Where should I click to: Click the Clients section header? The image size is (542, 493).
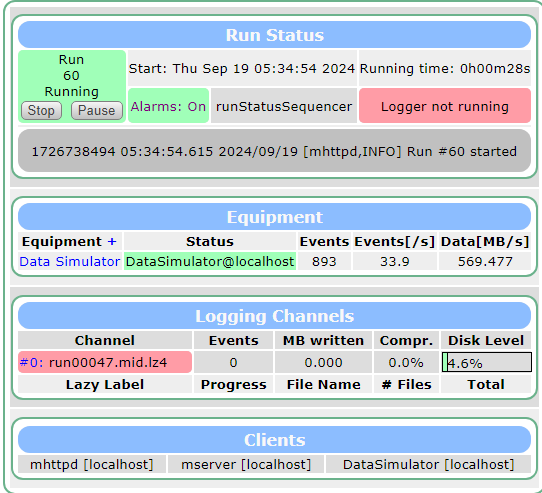[x=274, y=440]
